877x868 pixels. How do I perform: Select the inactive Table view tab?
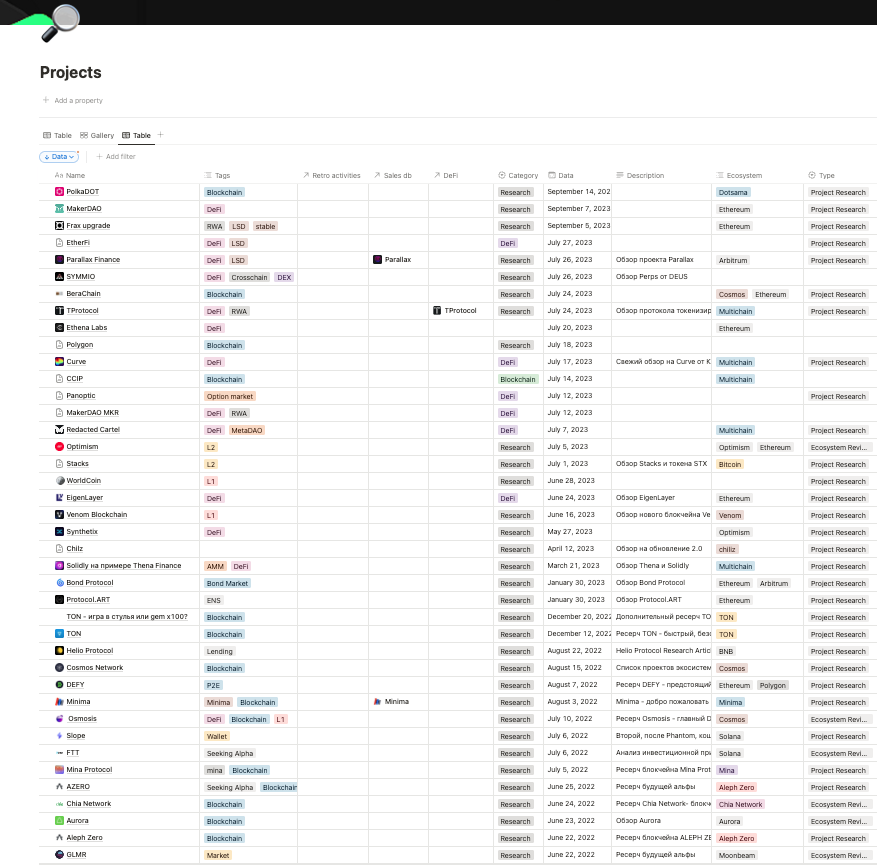pos(57,135)
